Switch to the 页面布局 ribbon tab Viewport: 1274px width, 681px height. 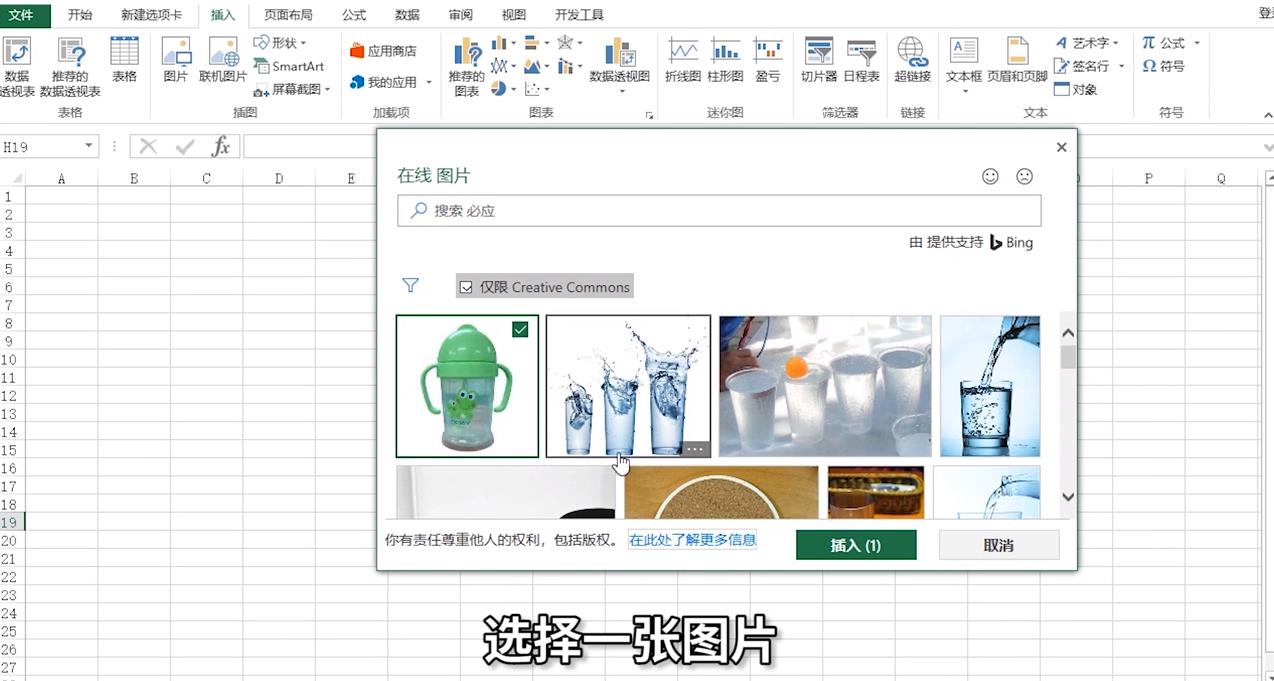pyautogui.click(x=288, y=15)
